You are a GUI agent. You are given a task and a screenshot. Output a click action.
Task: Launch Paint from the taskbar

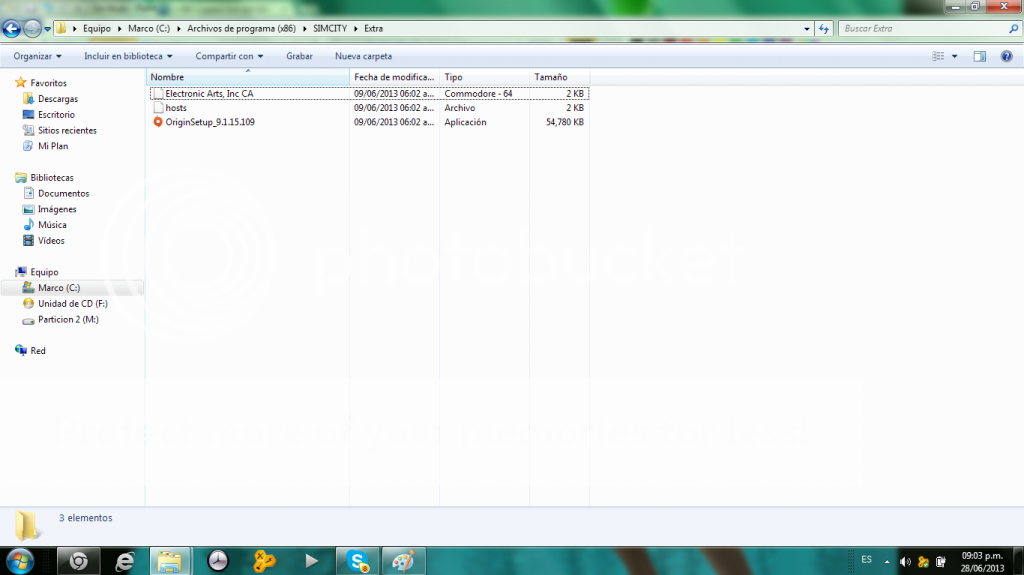[401, 561]
